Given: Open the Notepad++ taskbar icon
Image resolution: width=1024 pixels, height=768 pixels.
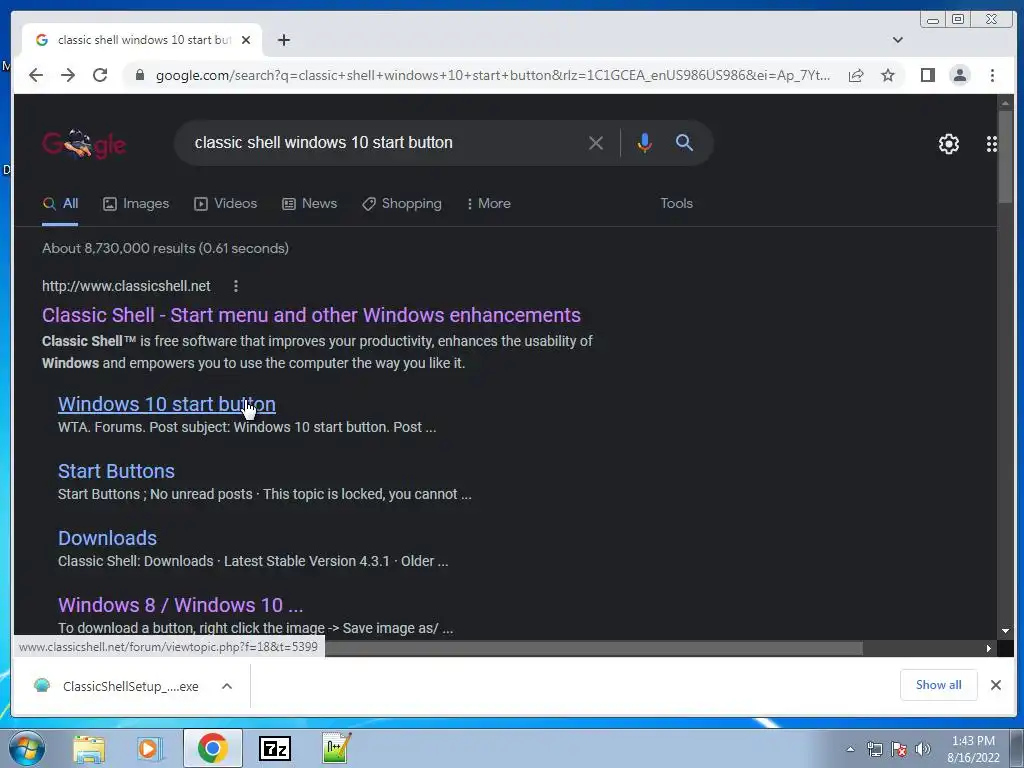Looking at the screenshot, I should click(336, 749).
